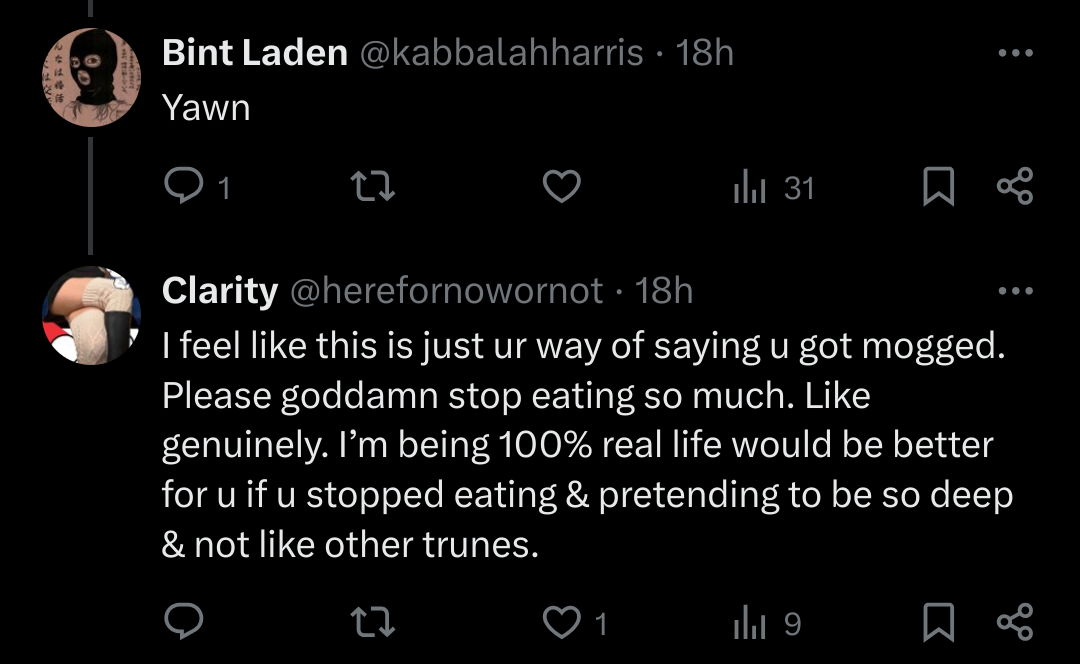Screen dimensions: 1080x664
Task: Repost Clarity's post
Action: [x=375, y=623]
